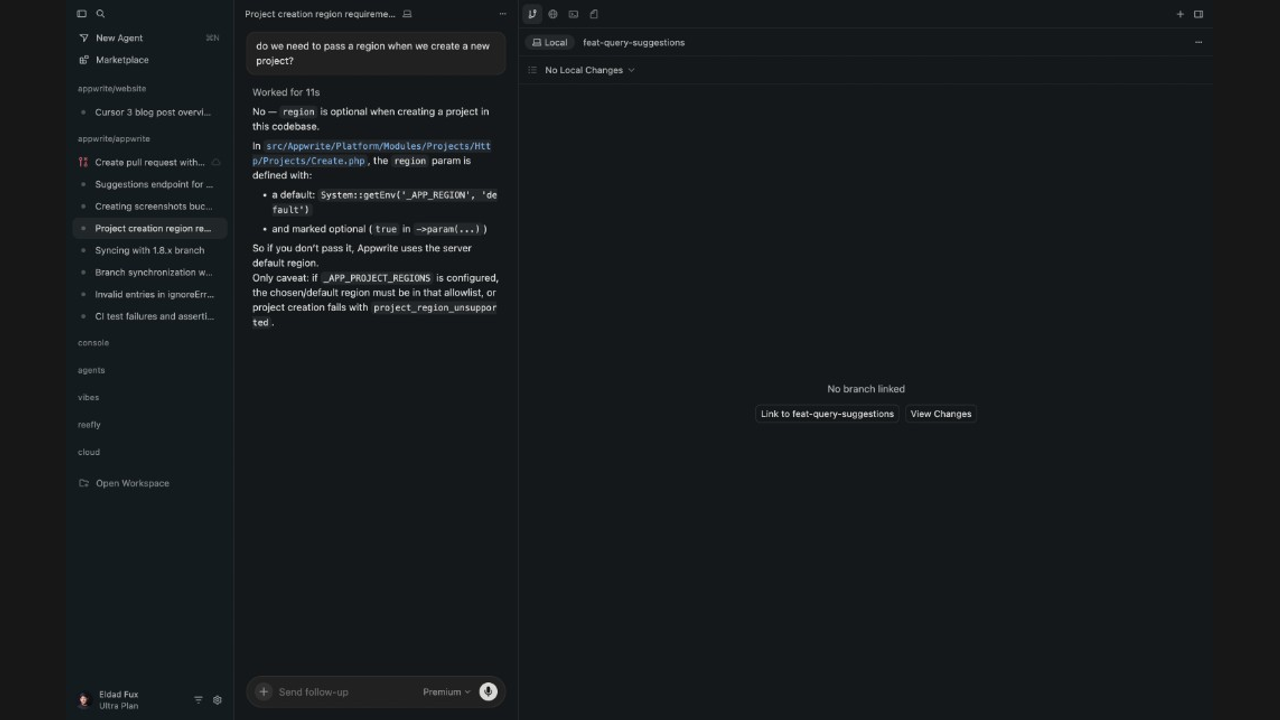Open the notes panel icon
Image resolution: width=1280 pixels, height=720 pixels.
click(594, 14)
